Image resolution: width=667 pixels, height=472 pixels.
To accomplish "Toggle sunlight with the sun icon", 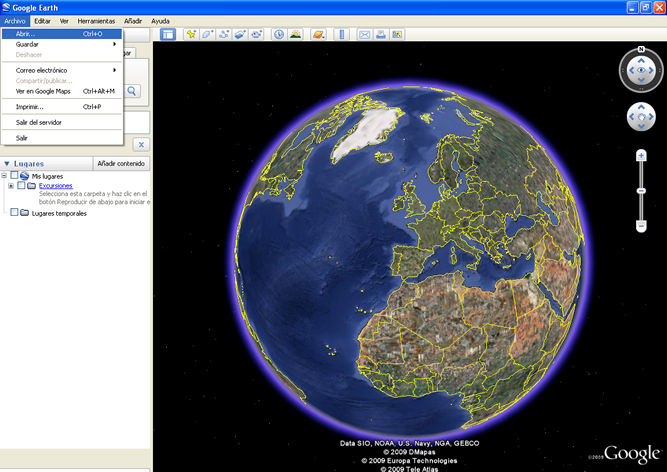I will 296,34.
